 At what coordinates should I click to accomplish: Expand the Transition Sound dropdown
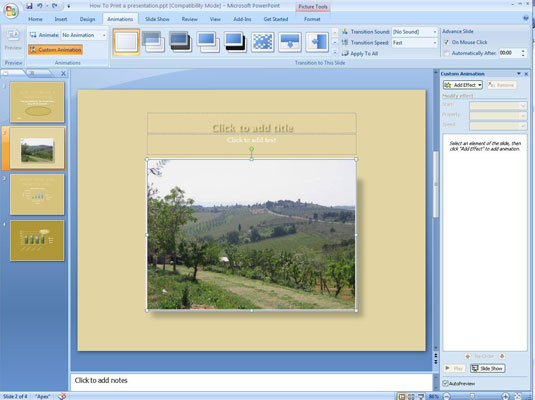(x=415, y=32)
